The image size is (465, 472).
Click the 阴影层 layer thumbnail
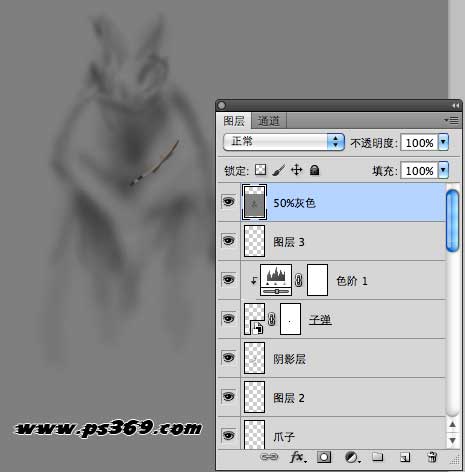(x=255, y=358)
